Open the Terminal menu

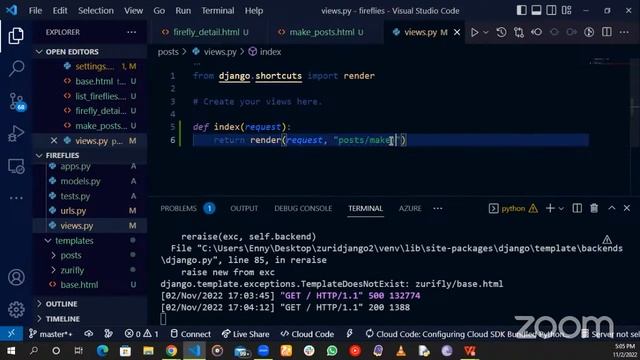tap(218, 11)
